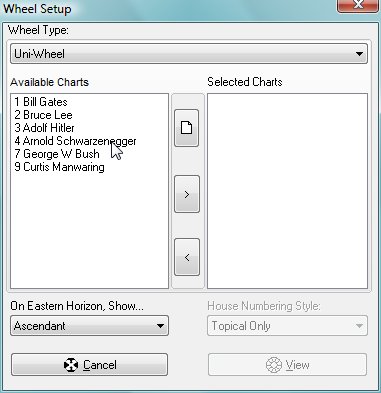The height and width of the screenshot is (393, 381).
Task: Cancel the Wheel Setup dialog
Action: pos(89,365)
